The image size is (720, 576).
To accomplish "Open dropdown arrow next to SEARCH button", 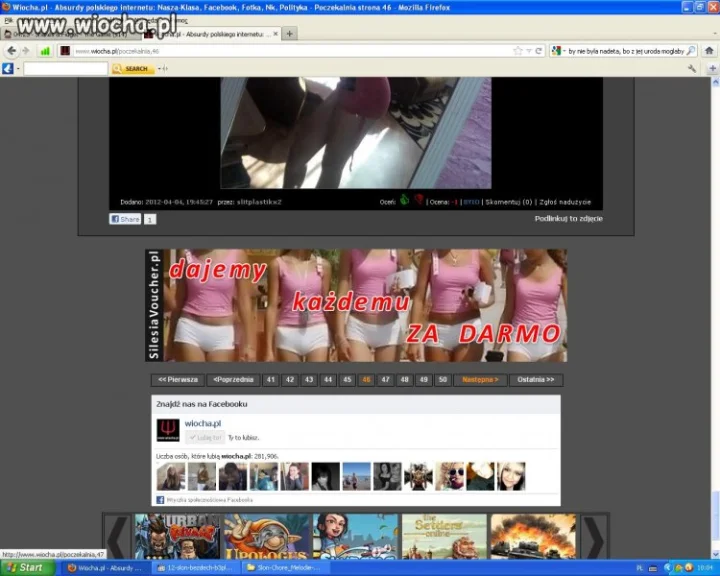I will 159,68.
